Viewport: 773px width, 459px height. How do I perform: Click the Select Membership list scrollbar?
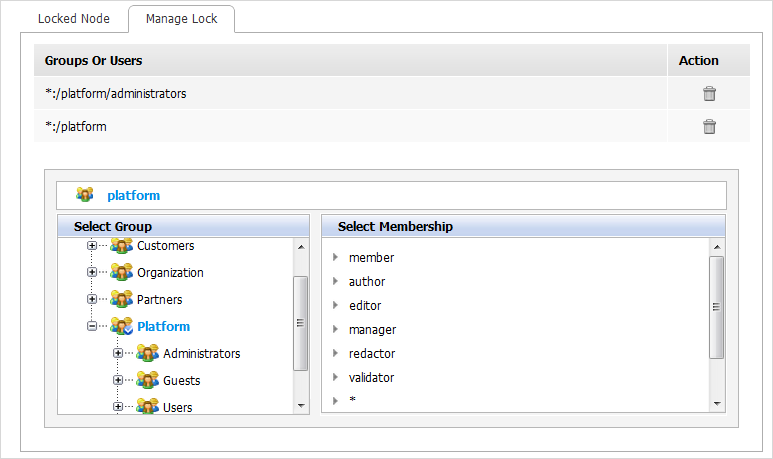(x=716, y=307)
